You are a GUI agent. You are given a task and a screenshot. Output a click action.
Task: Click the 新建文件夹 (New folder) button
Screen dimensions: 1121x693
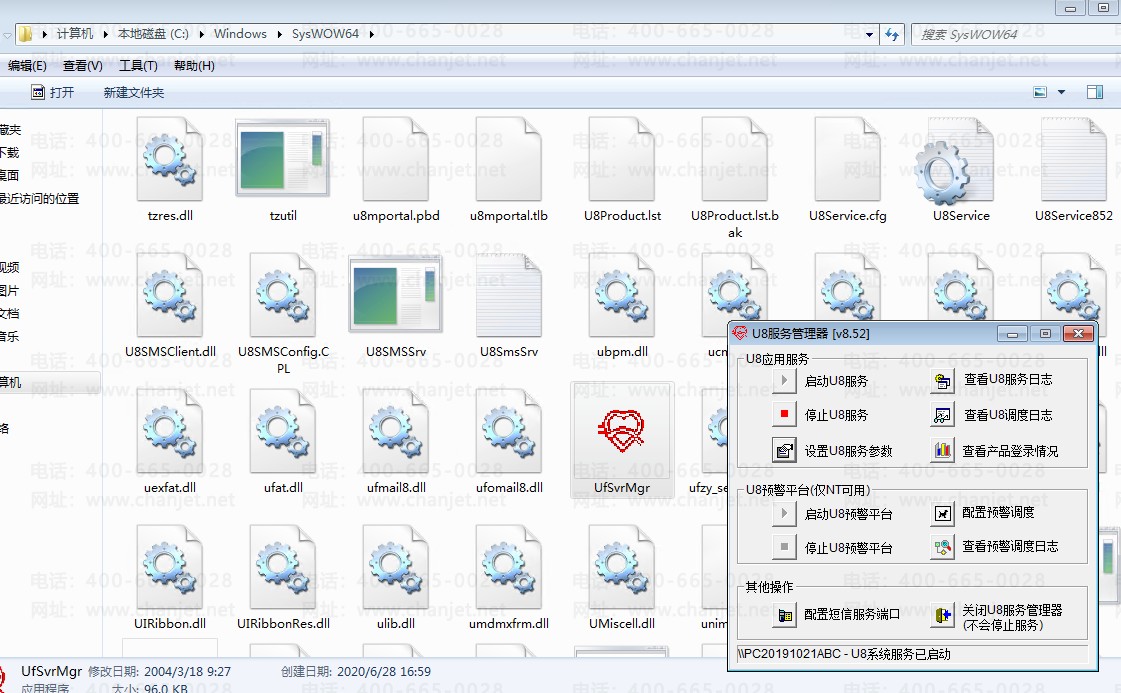[134, 92]
